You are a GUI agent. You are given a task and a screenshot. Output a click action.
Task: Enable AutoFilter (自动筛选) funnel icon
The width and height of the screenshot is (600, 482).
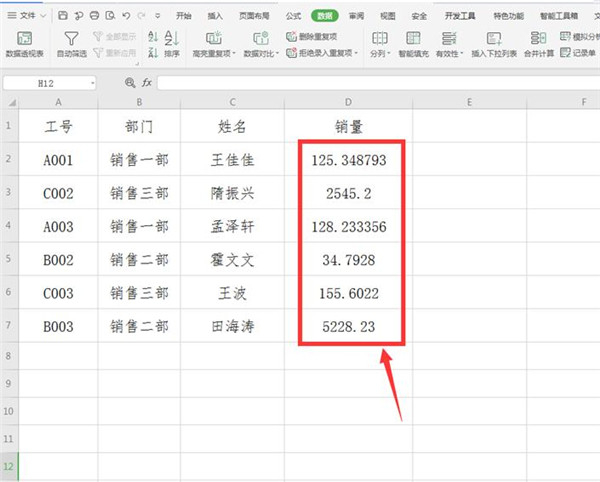[x=71, y=38]
